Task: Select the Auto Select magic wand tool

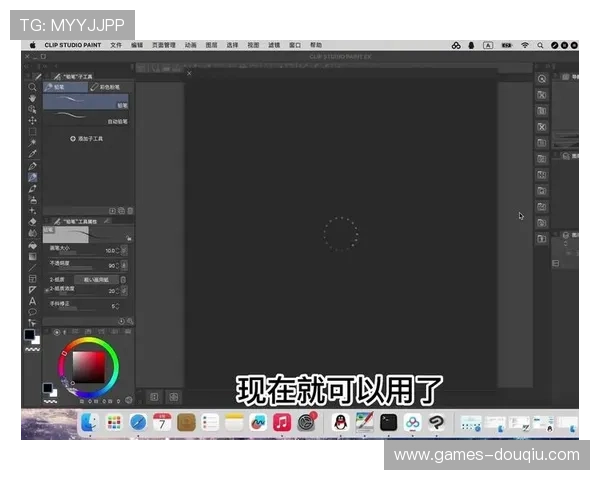Action: point(33,143)
